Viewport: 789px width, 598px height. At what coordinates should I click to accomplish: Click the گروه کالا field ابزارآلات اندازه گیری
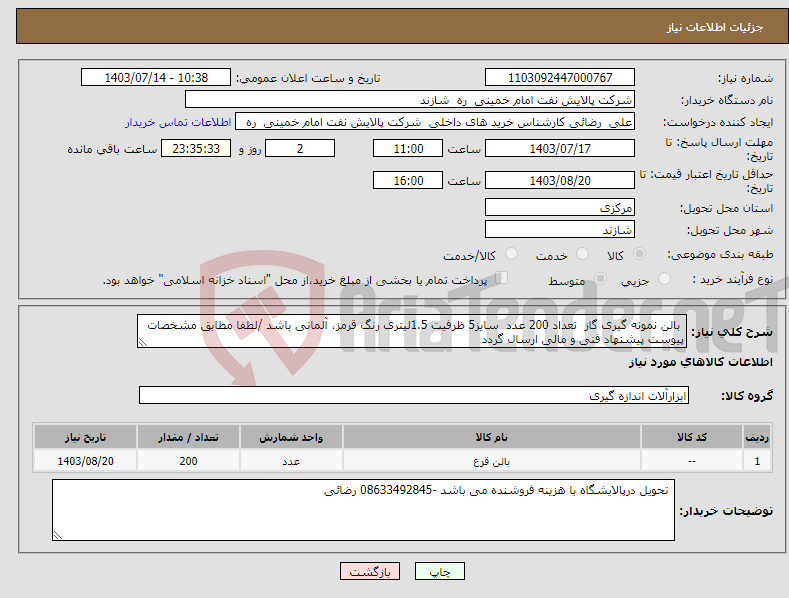pos(414,395)
